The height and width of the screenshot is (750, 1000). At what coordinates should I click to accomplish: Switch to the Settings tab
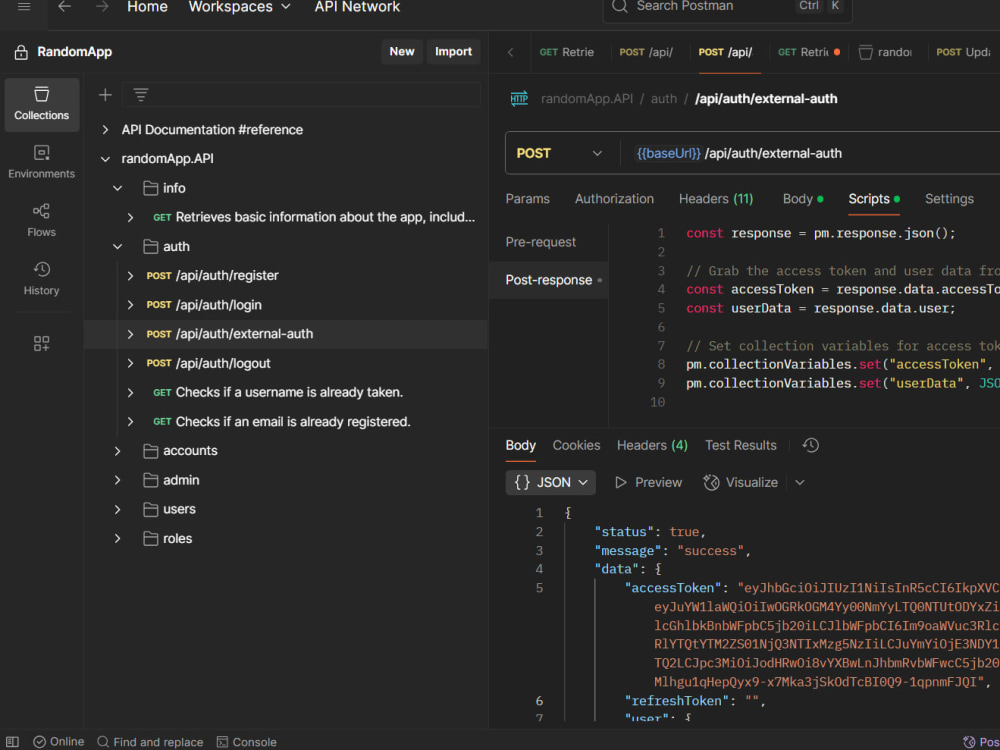949,199
